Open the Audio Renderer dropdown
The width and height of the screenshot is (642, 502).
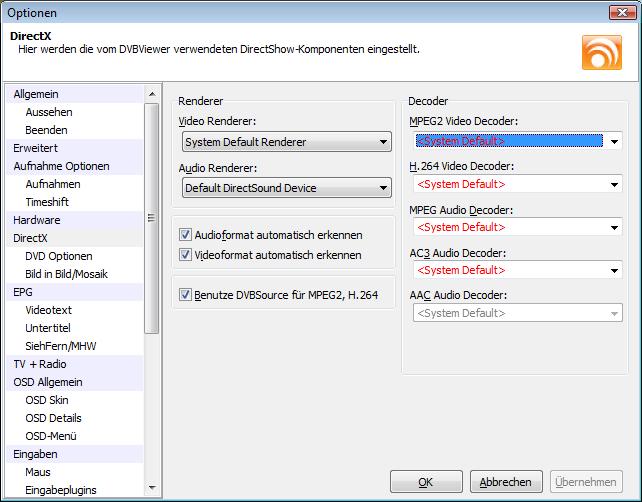point(287,188)
